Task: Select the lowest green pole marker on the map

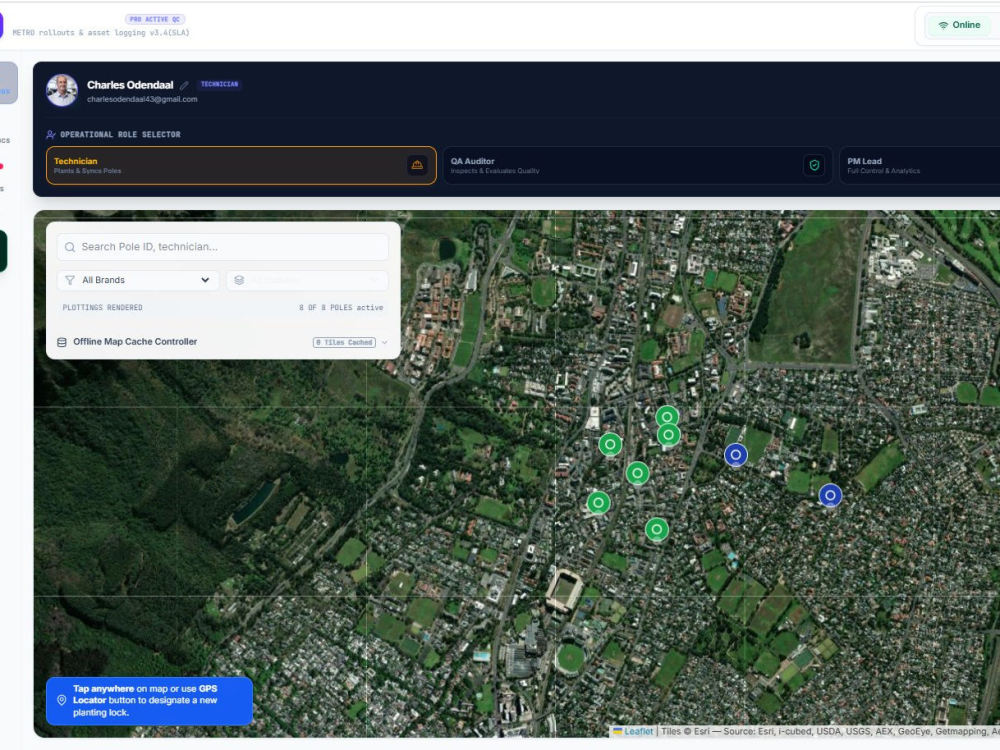Action: (656, 529)
